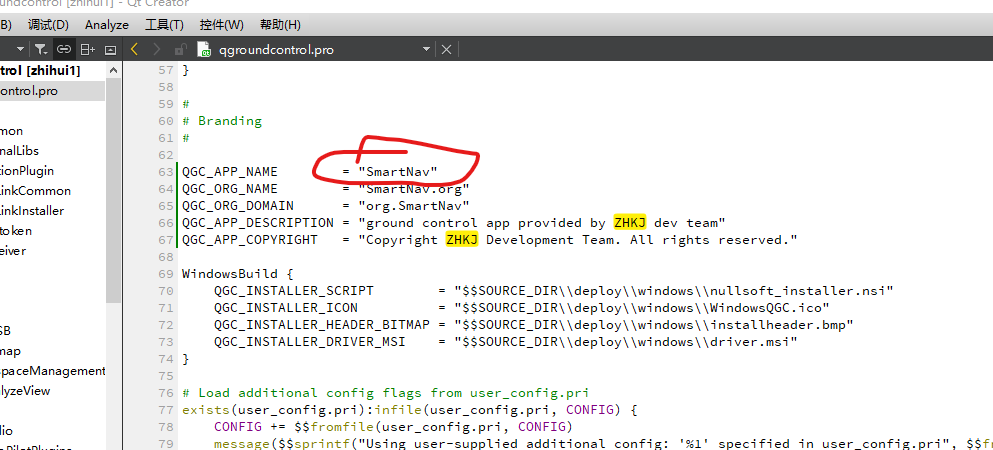This screenshot has width=993, height=450.
Task: Click the sidebar vertical scrollbar thumb
Action: click(x=113, y=190)
